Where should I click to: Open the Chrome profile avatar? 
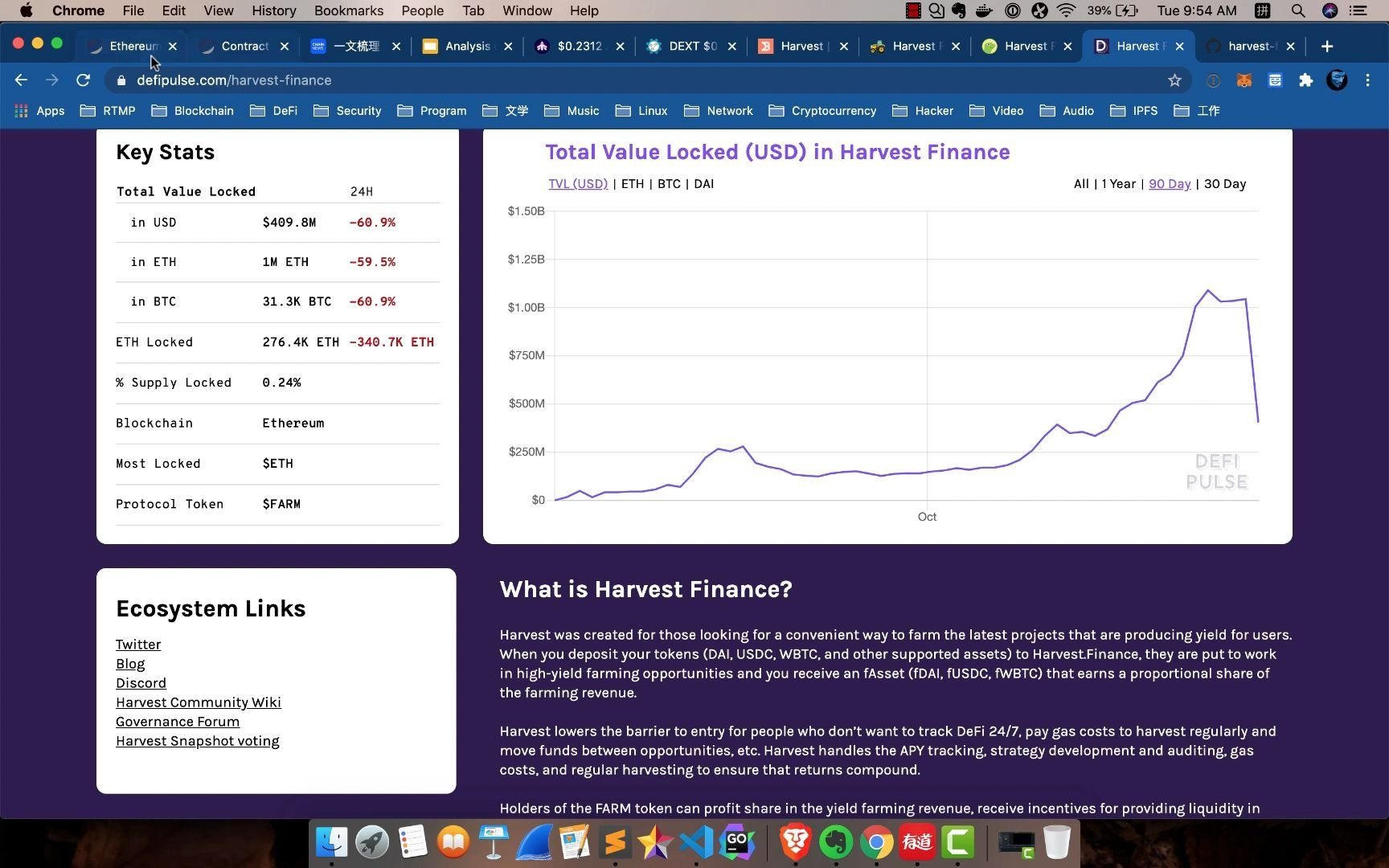[1337, 80]
